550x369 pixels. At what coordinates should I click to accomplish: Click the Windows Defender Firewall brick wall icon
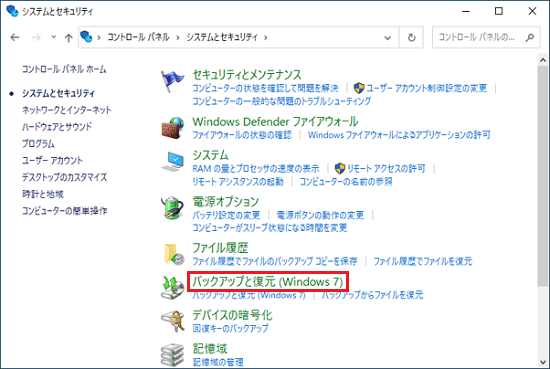pyautogui.click(x=172, y=128)
